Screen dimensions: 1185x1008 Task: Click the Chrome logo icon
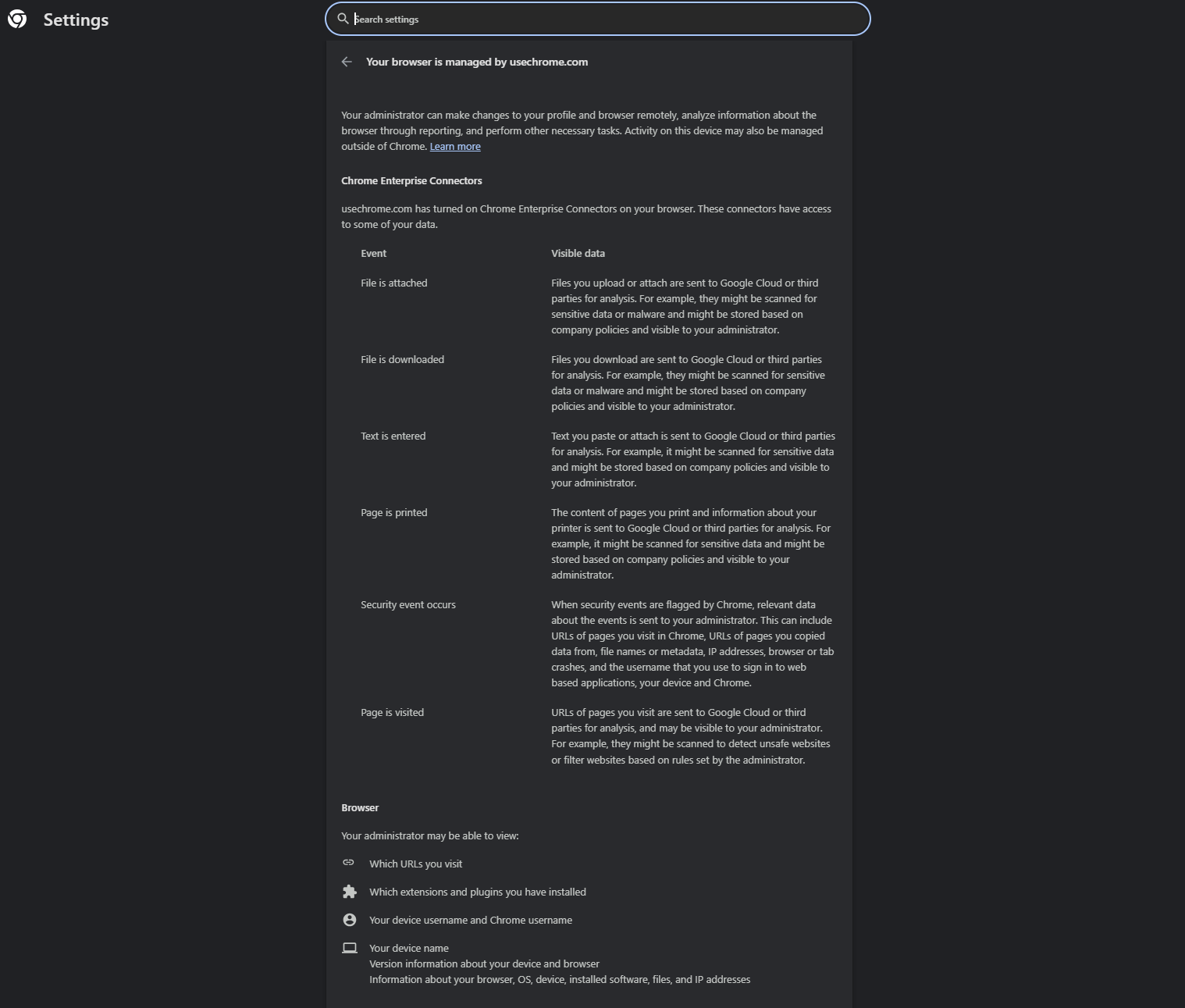(17, 20)
